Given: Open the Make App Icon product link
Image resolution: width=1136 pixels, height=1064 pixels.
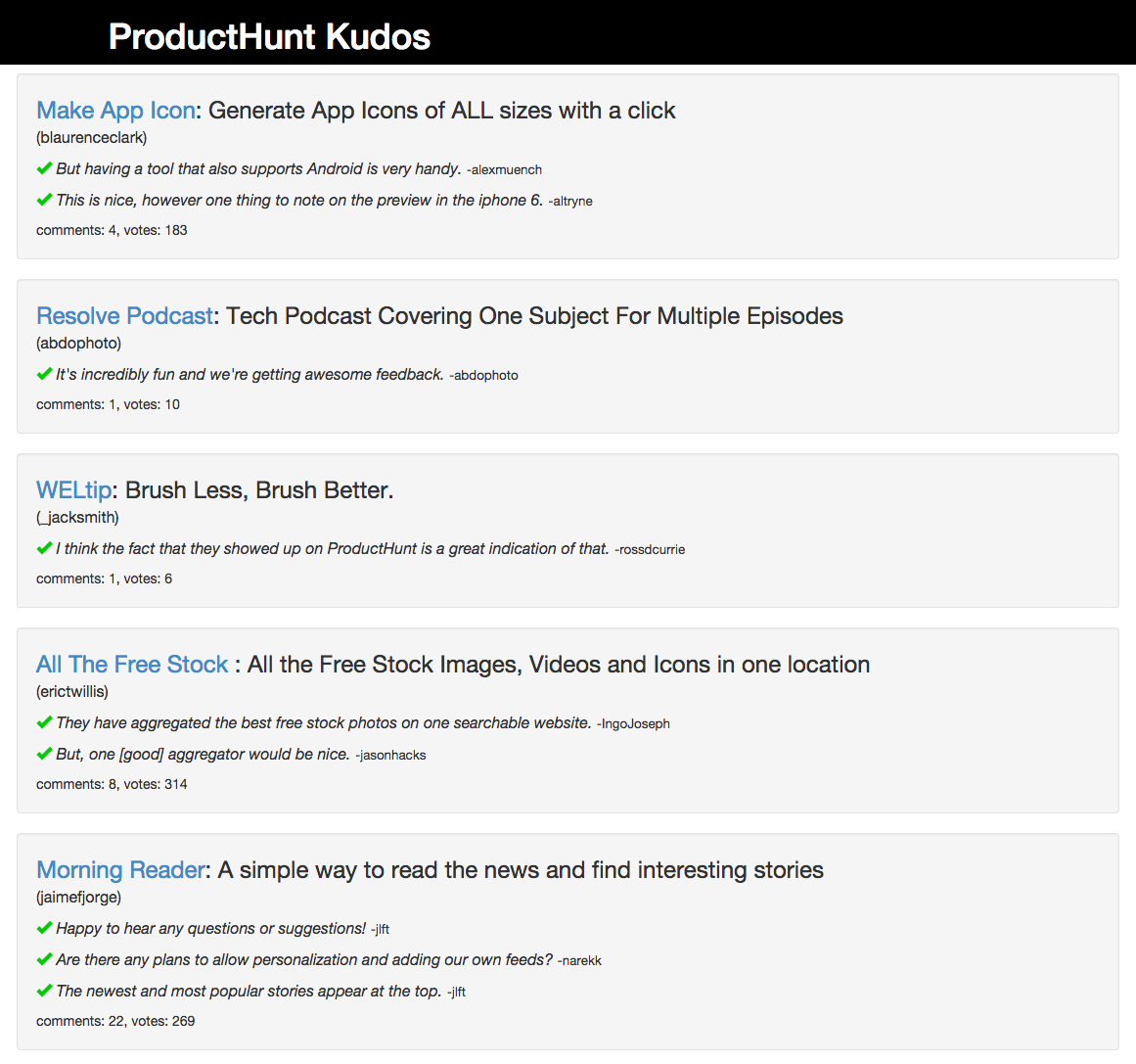Looking at the screenshot, I should click(x=114, y=110).
